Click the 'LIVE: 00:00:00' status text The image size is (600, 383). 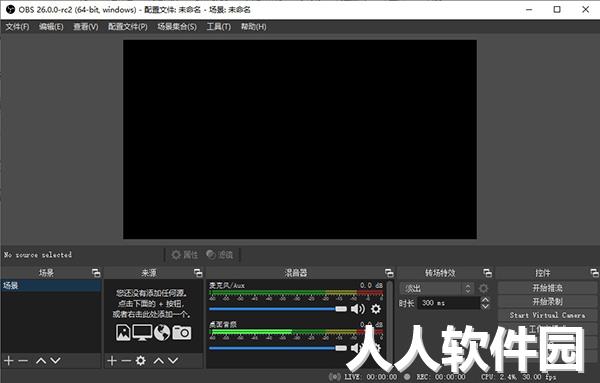tap(370, 377)
